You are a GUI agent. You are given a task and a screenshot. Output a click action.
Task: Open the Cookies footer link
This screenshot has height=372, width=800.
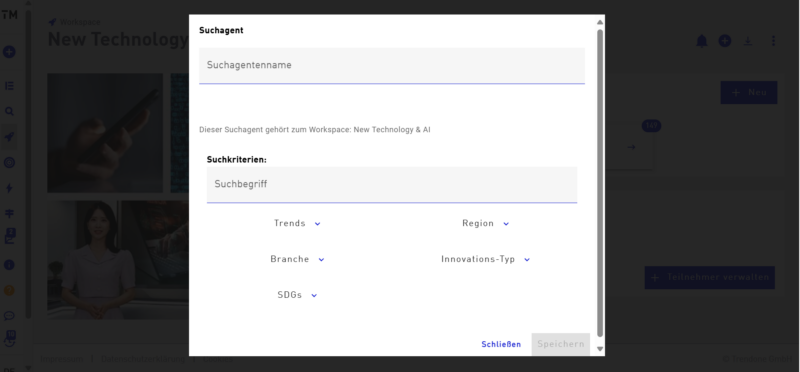point(217,359)
